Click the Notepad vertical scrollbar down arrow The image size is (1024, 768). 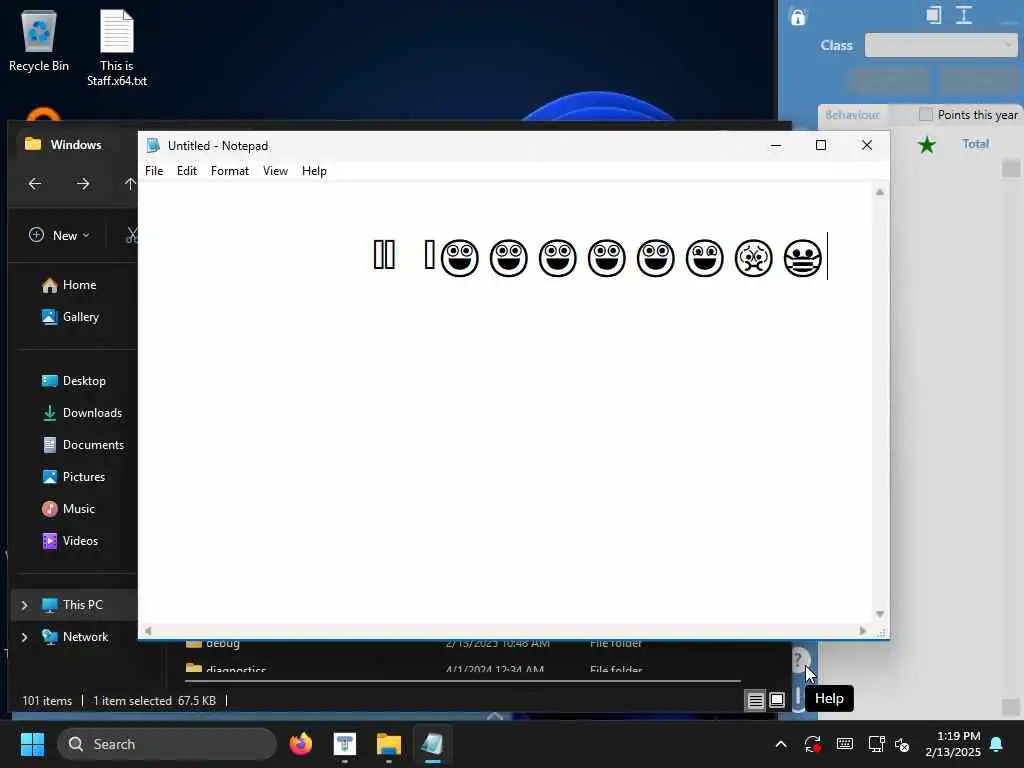(880, 614)
